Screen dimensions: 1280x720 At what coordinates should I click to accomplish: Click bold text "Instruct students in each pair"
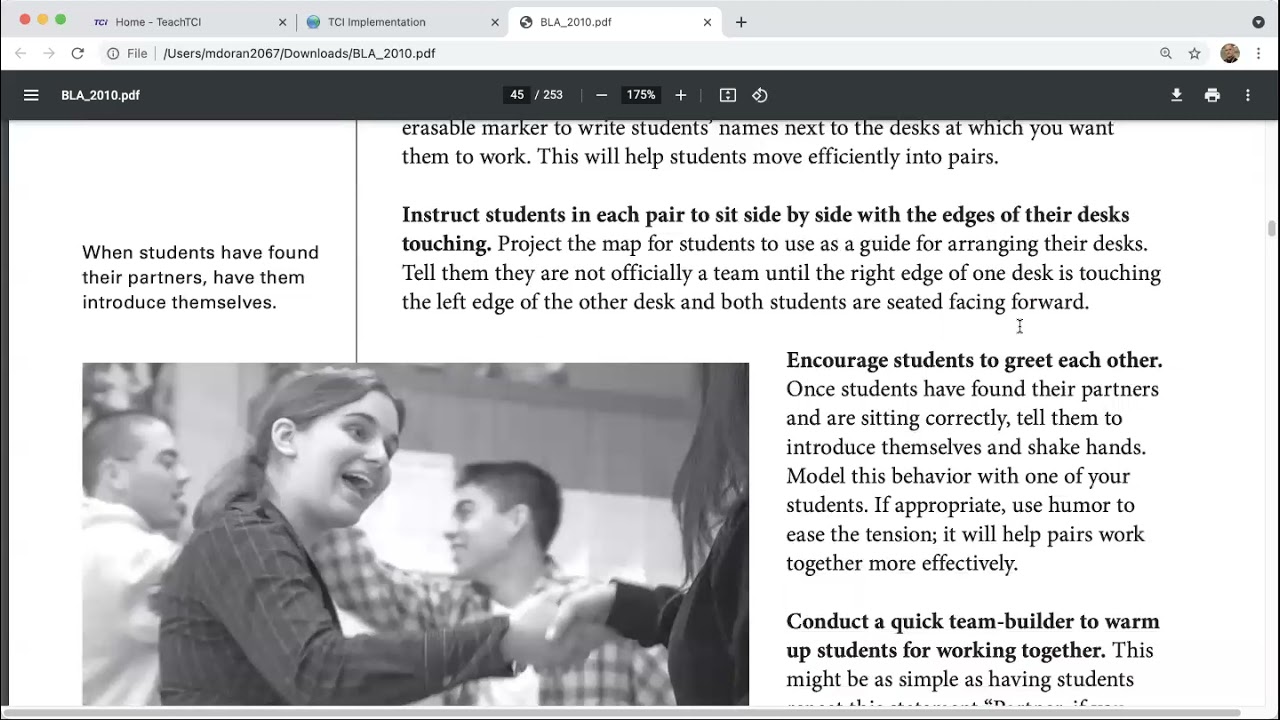tap(542, 215)
